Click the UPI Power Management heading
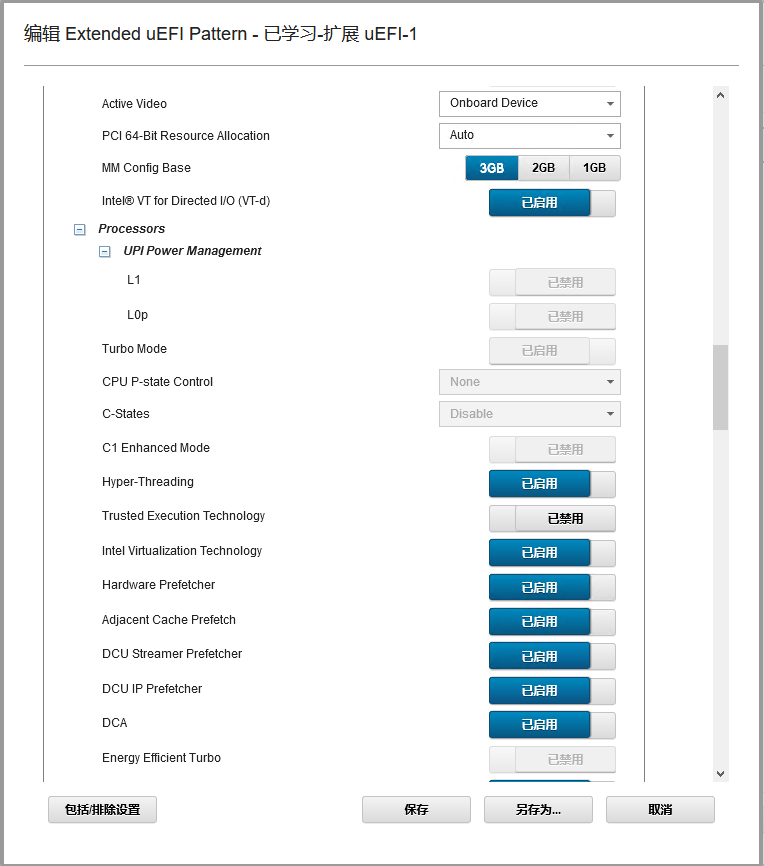The width and height of the screenshot is (764, 866). coord(192,251)
